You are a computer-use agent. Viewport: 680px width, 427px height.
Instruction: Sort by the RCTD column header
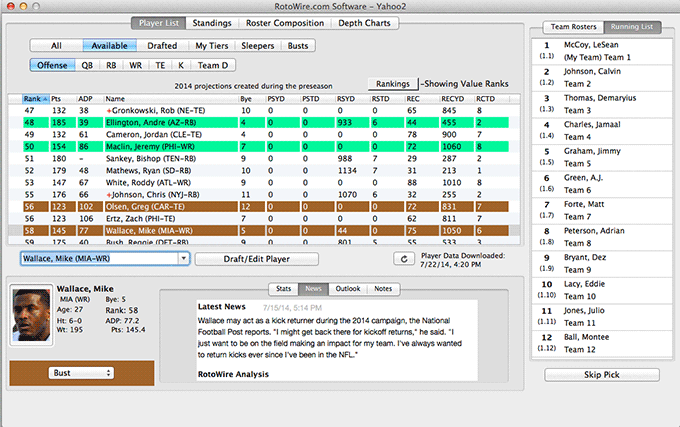(491, 99)
